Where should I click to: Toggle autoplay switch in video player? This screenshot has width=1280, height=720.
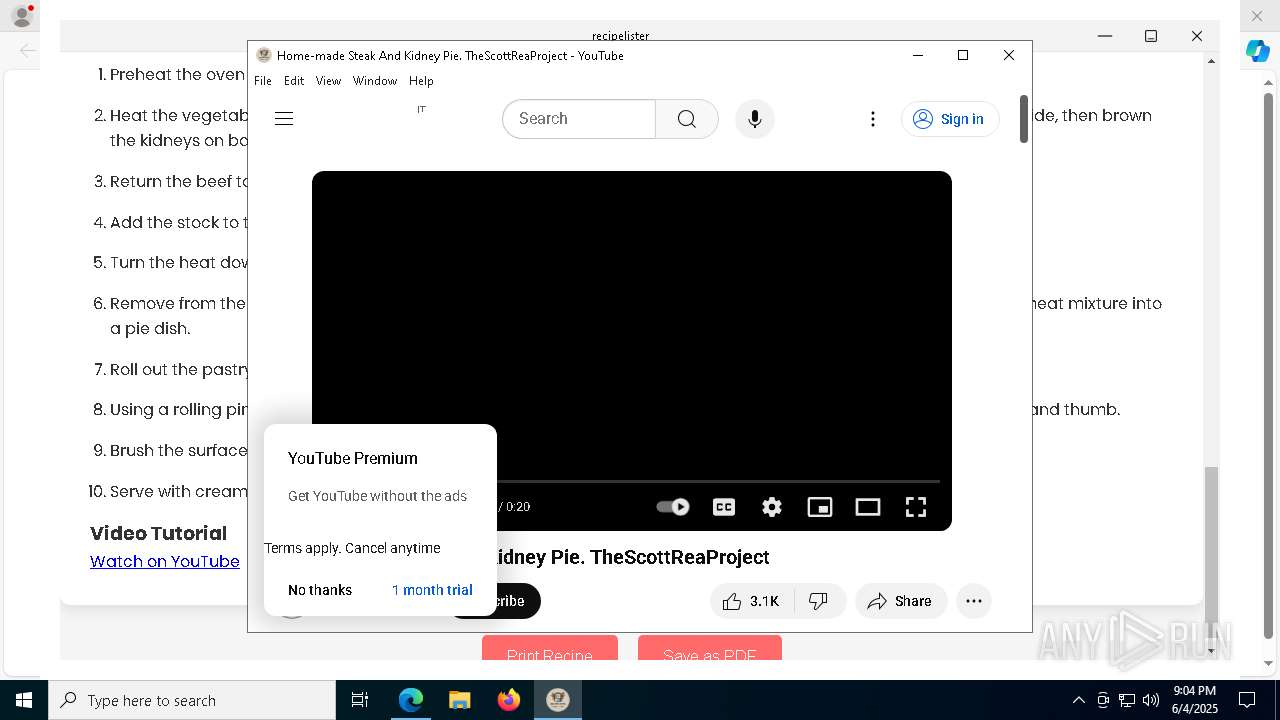pyautogui.click(x=673, y=507)
